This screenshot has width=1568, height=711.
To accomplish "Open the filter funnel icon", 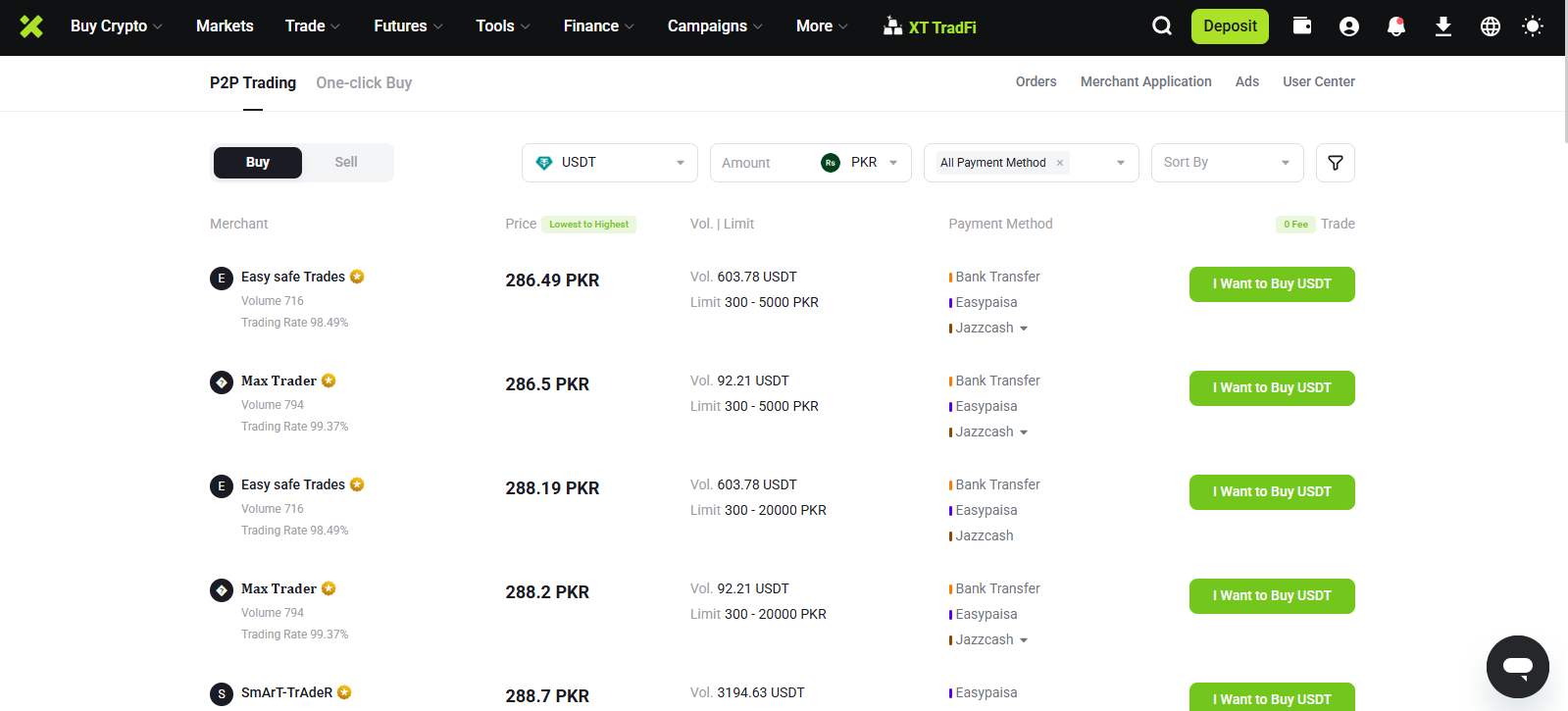I will [1336, 163].
